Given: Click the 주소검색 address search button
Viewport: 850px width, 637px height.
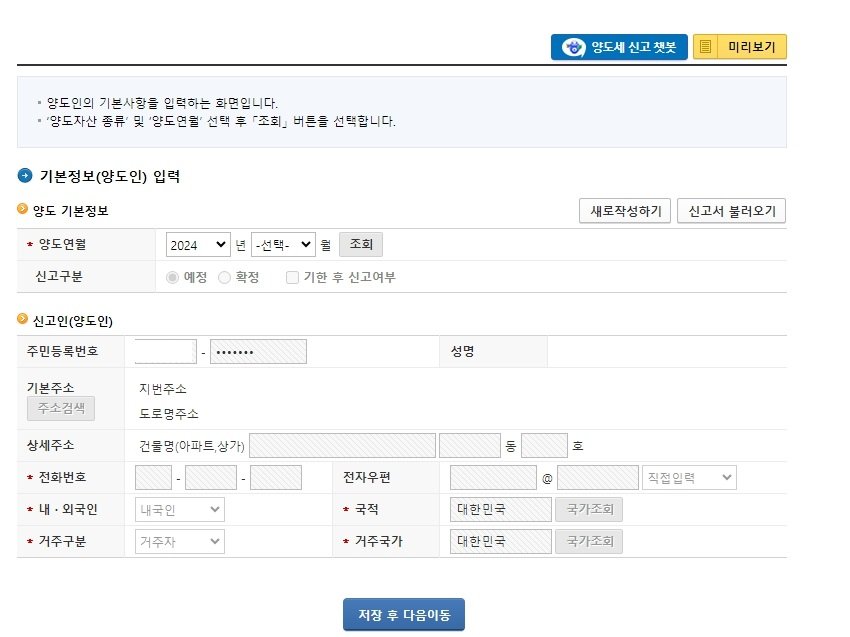Looking at the screenshot, I should pyautogui.click(x=61, y=408).
